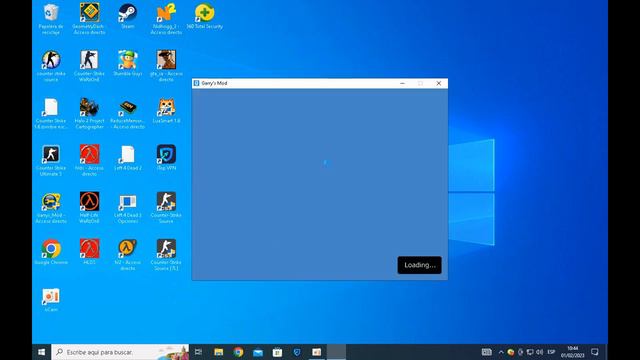Open Chrome from the taskbar
The width and height of the screenshot is (640, 360).
(x=238, y=352)
